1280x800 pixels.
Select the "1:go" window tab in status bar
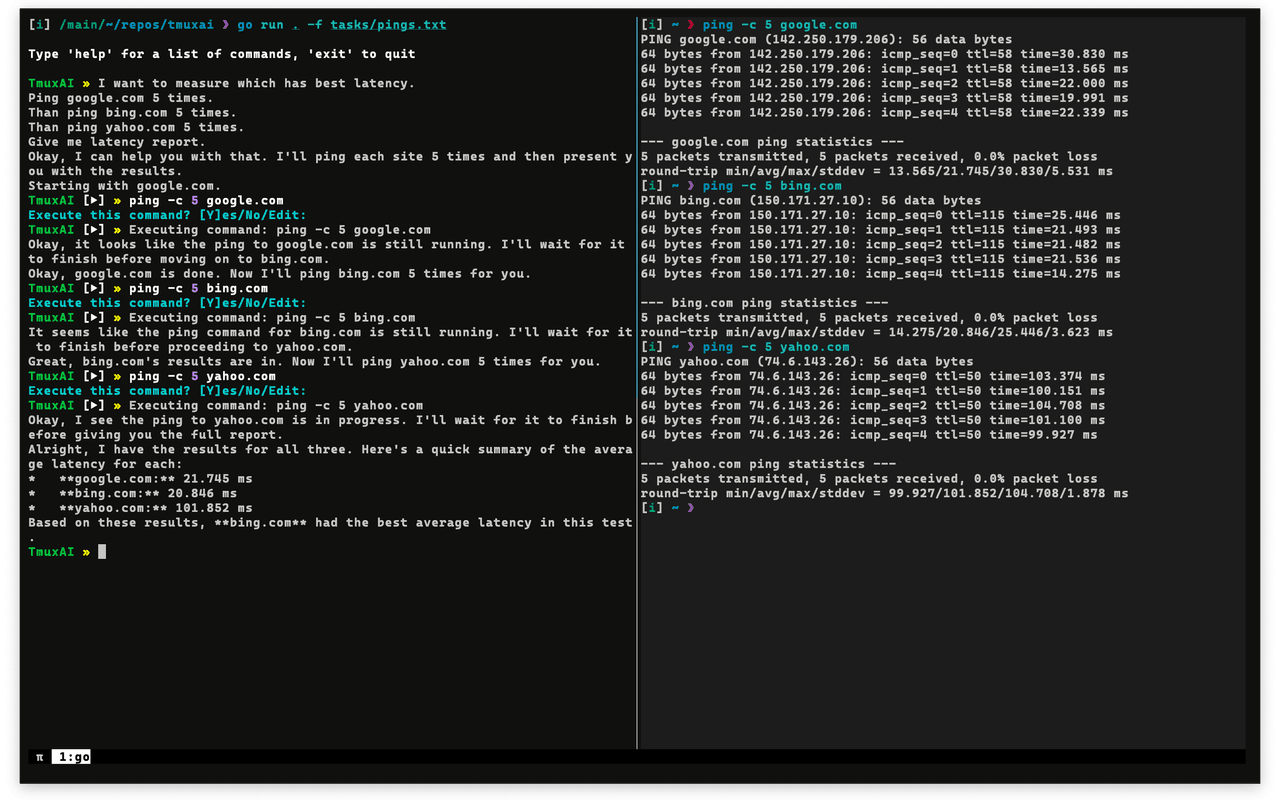click(x=70, y=757)
